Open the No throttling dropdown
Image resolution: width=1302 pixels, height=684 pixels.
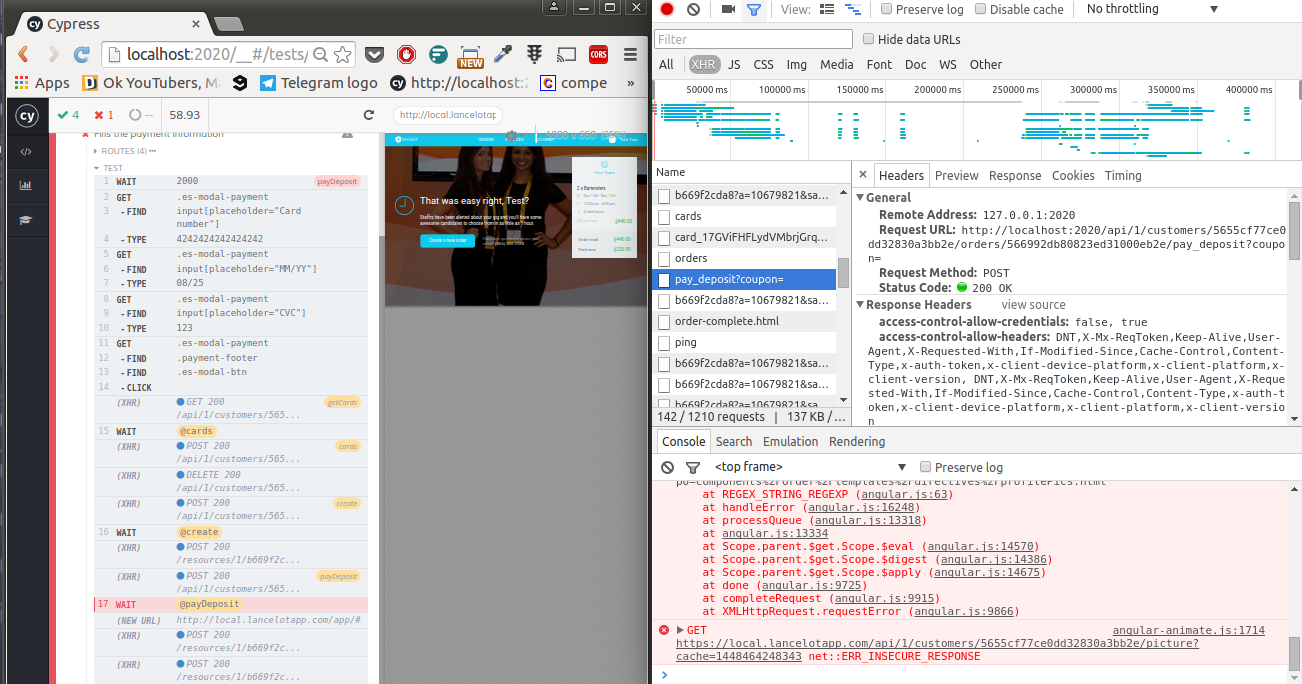1152,9
